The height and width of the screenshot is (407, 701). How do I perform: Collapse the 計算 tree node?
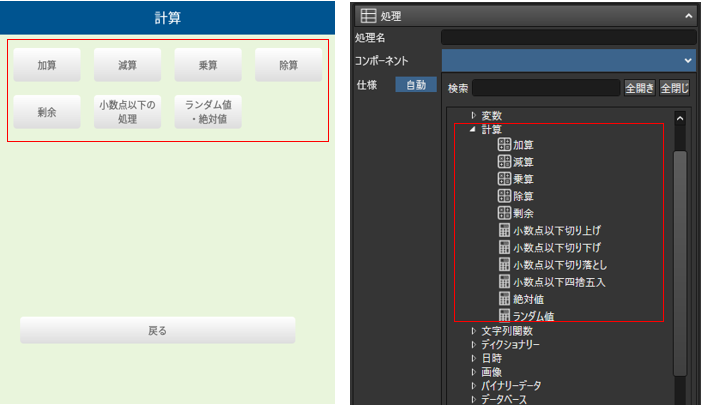(x=473, y=129)
